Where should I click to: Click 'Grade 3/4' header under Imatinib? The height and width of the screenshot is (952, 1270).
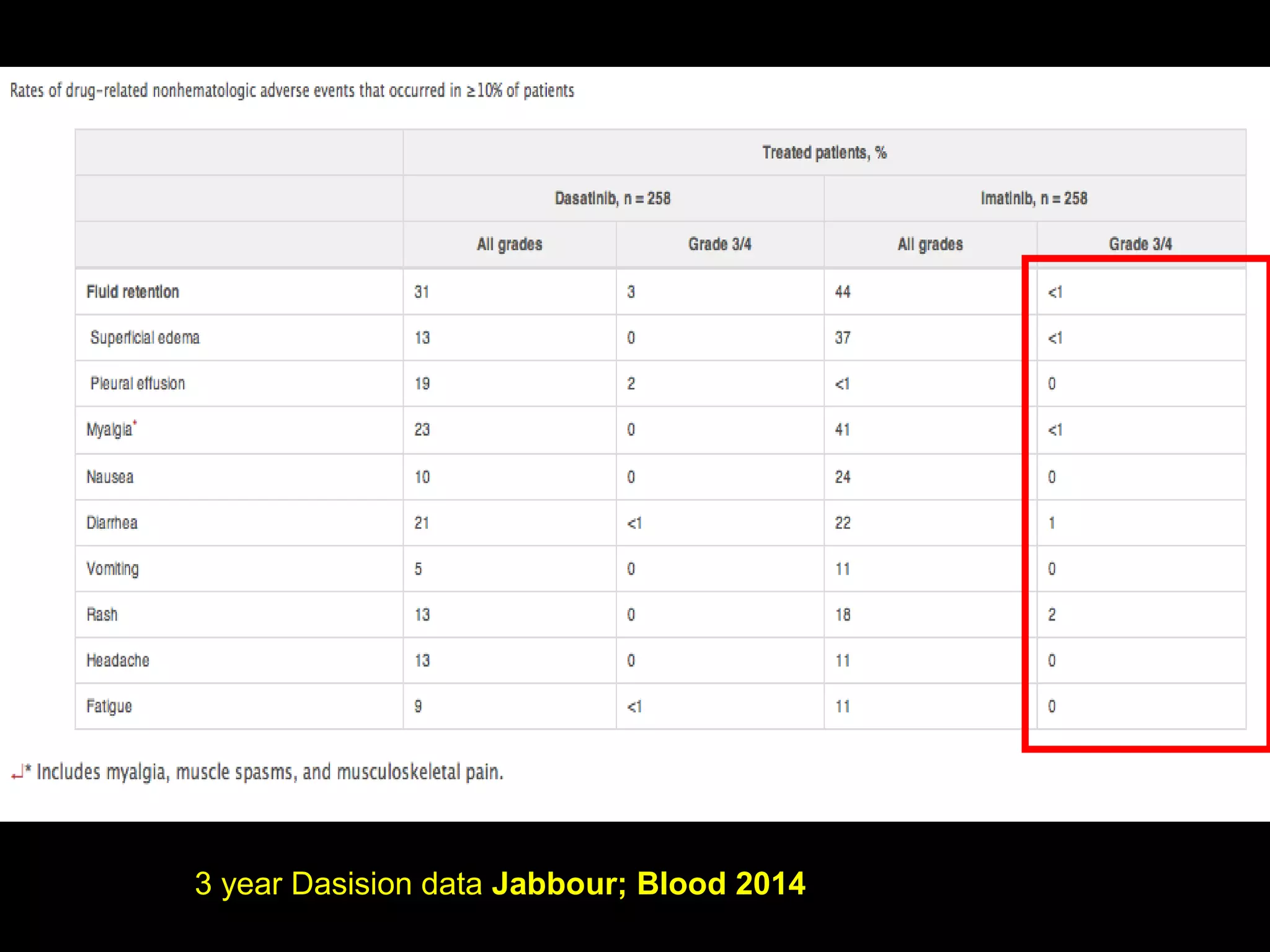[1141, 244]
